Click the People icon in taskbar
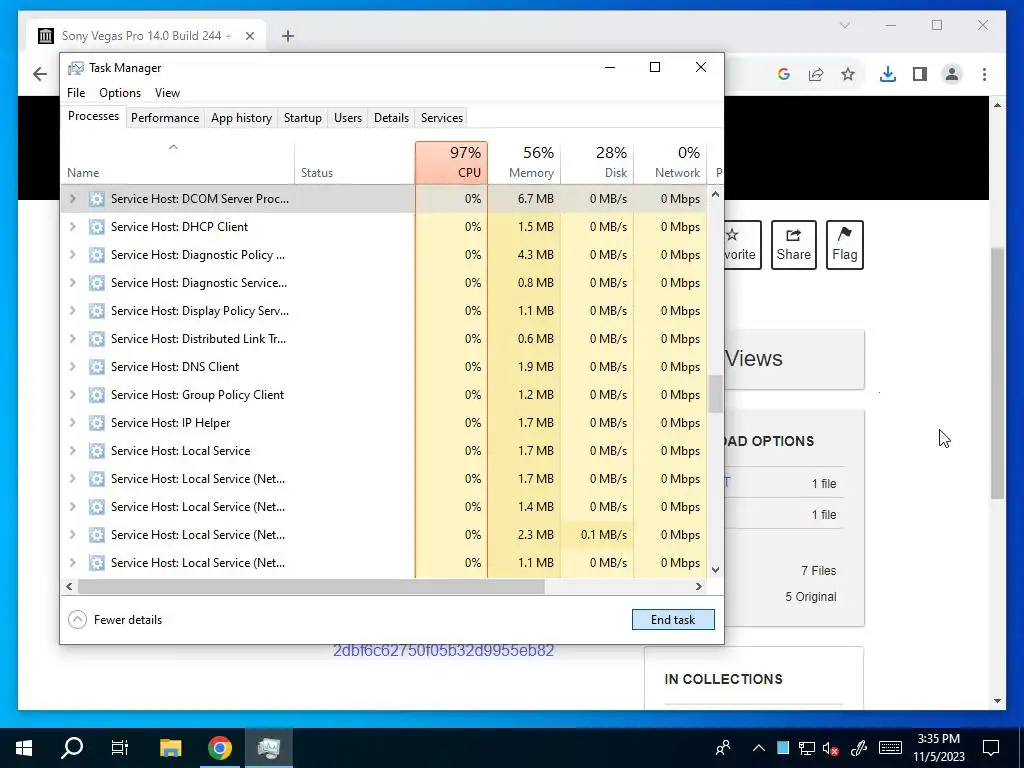Screen dimensions: 1024x768 [x=723, y=747]
